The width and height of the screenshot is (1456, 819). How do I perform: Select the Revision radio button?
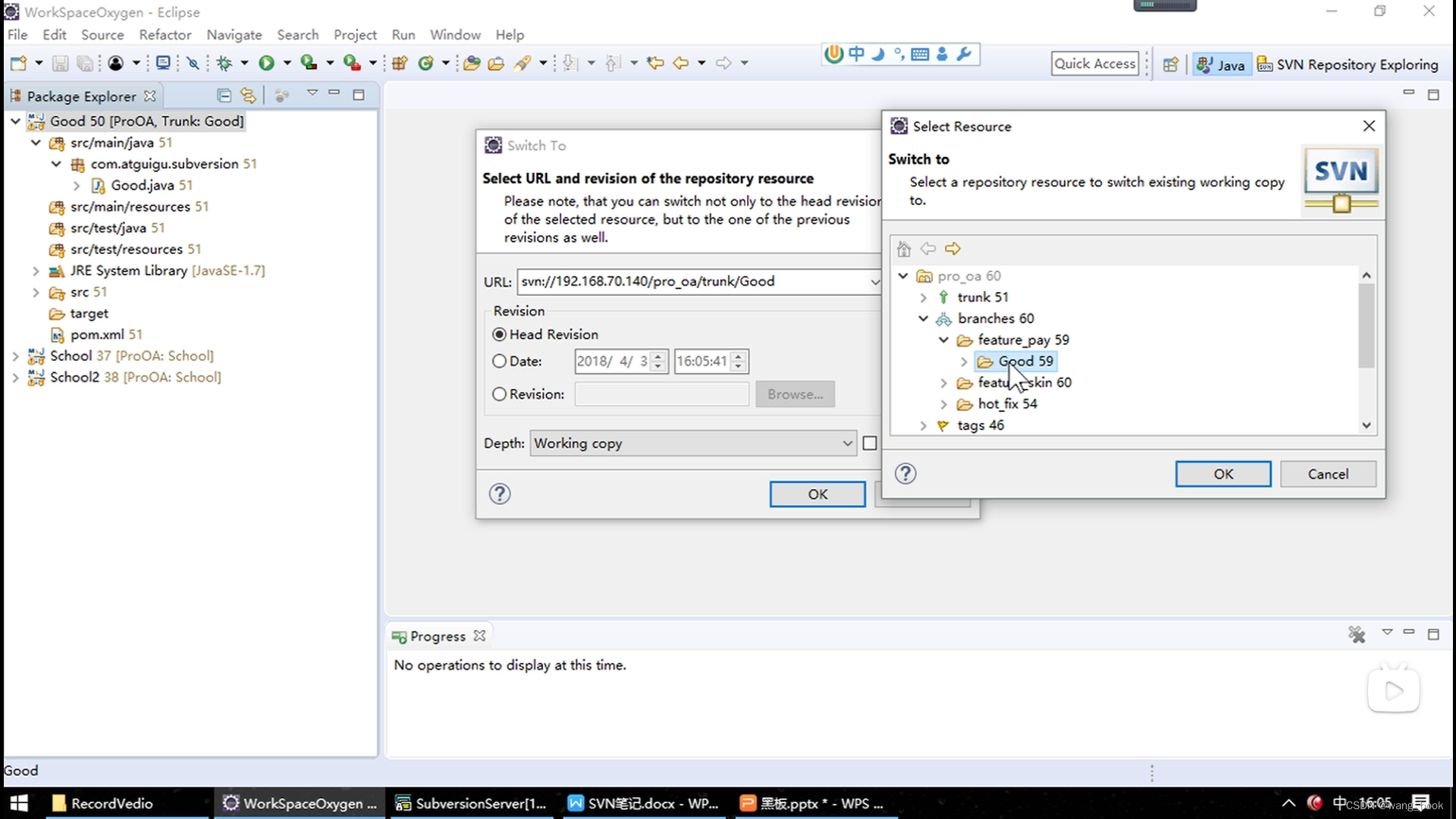click(x=499, y=393)
